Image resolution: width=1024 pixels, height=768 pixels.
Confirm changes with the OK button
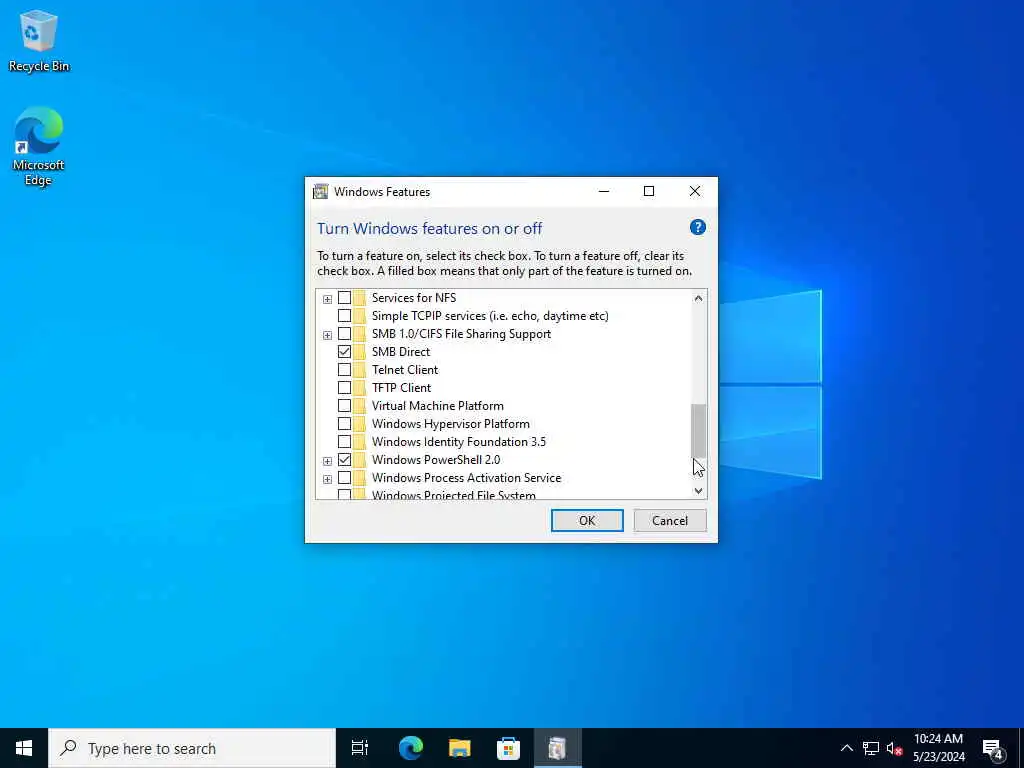(x=587, y=520)
